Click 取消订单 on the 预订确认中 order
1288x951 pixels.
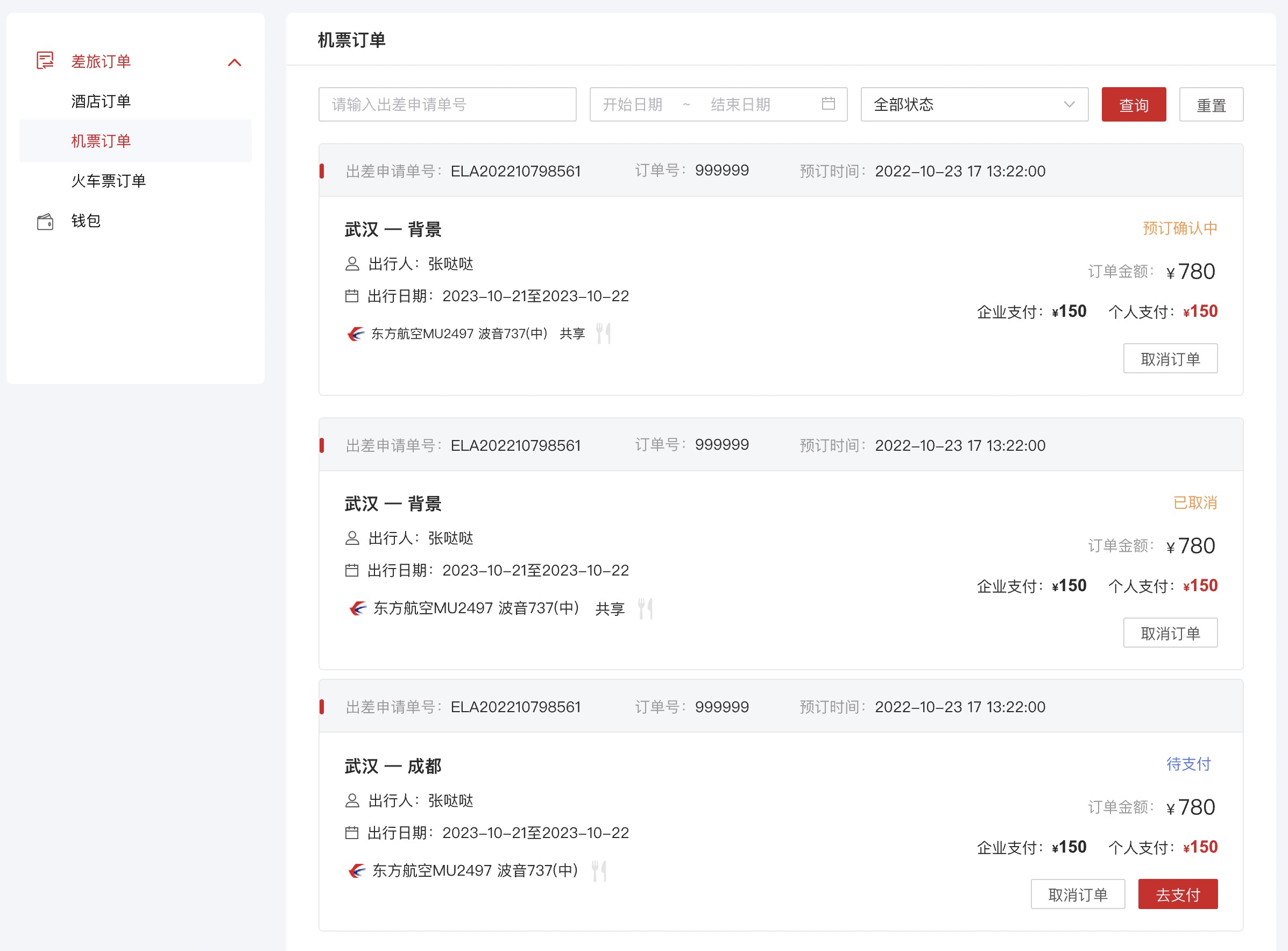(x=1170, y=359)
